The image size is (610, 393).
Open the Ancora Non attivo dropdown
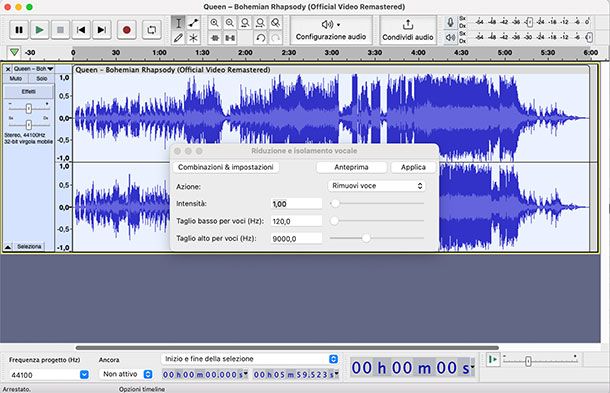[126, 374]
